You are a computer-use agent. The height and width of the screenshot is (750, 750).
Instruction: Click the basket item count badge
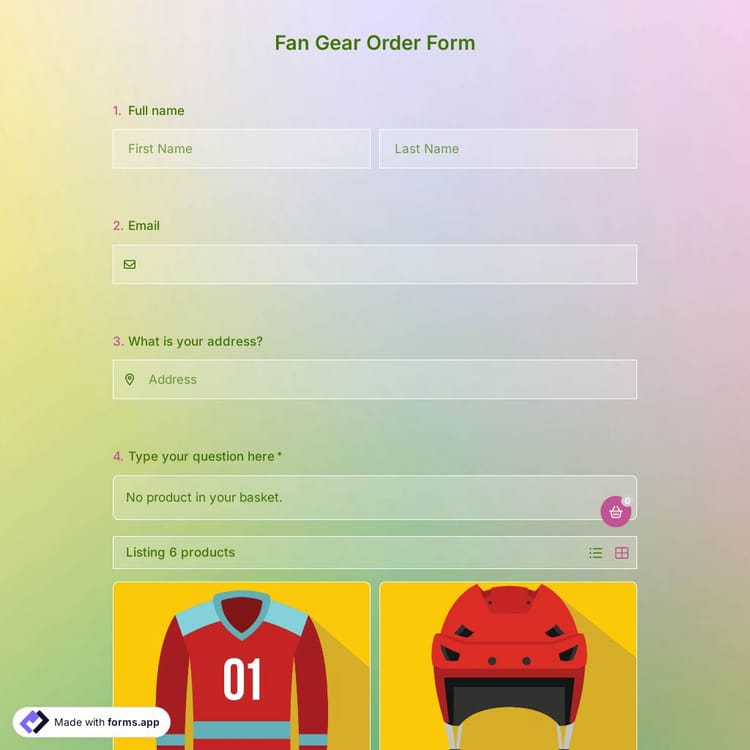click(x=627, y=500)
